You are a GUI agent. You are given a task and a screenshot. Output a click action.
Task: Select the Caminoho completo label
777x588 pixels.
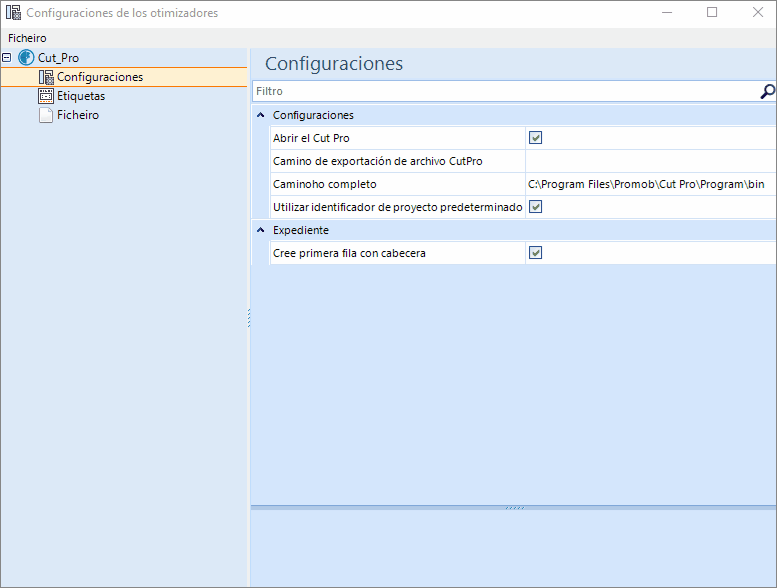[325, 184]
